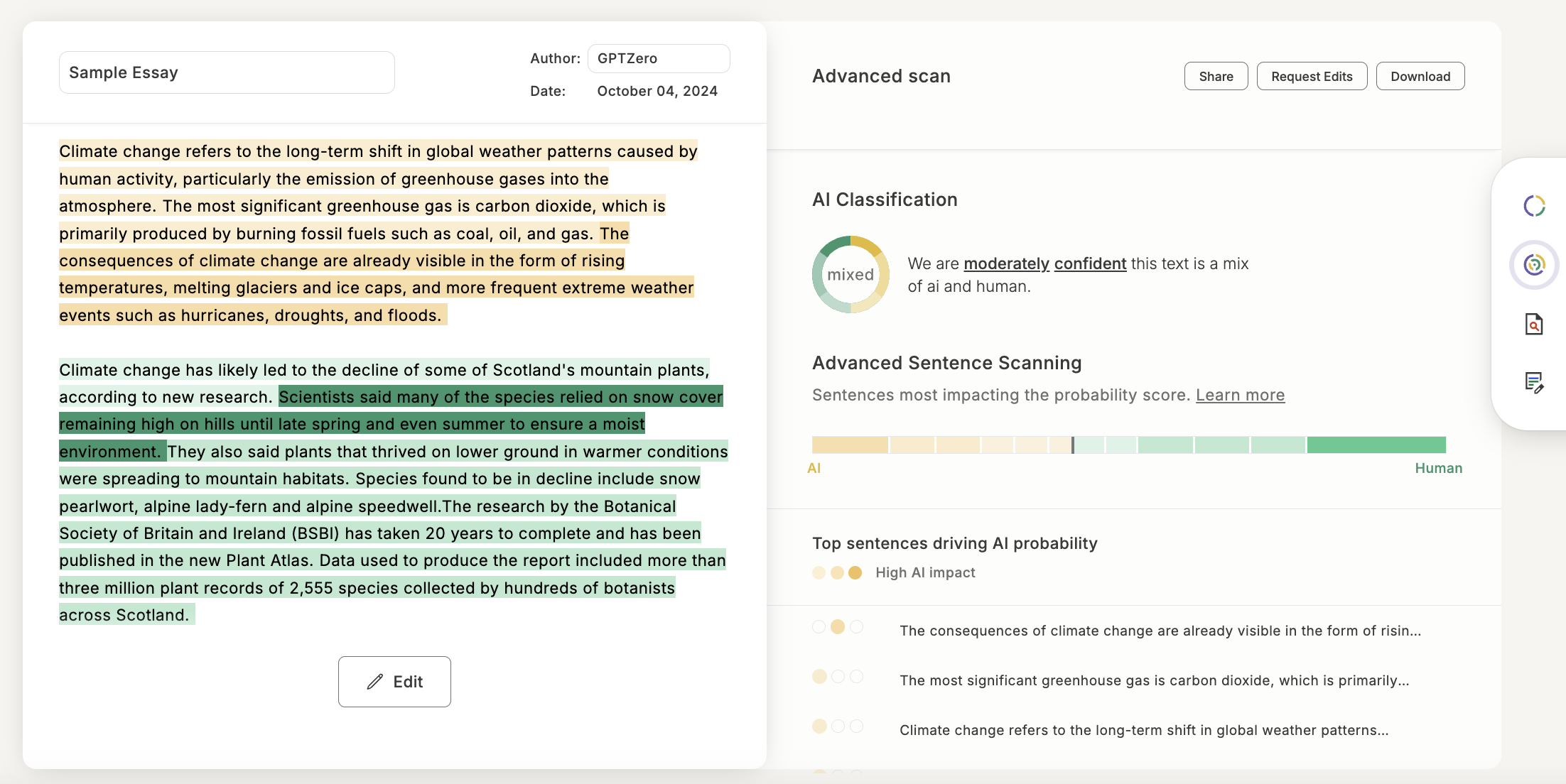Select the advanced scan concentric-ring icon
The height and width of the screenshot is (784, 1566).
click(x=1534, y=265)
